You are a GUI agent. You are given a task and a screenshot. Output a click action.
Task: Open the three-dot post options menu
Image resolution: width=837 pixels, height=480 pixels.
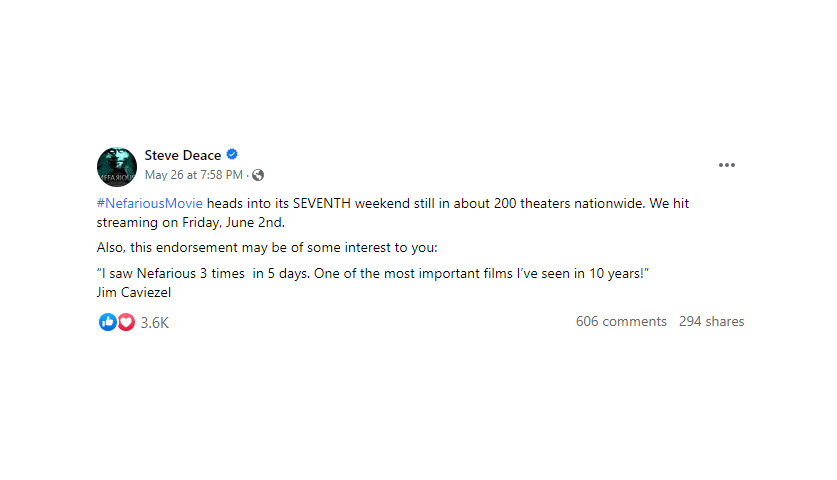click(728, 165)
